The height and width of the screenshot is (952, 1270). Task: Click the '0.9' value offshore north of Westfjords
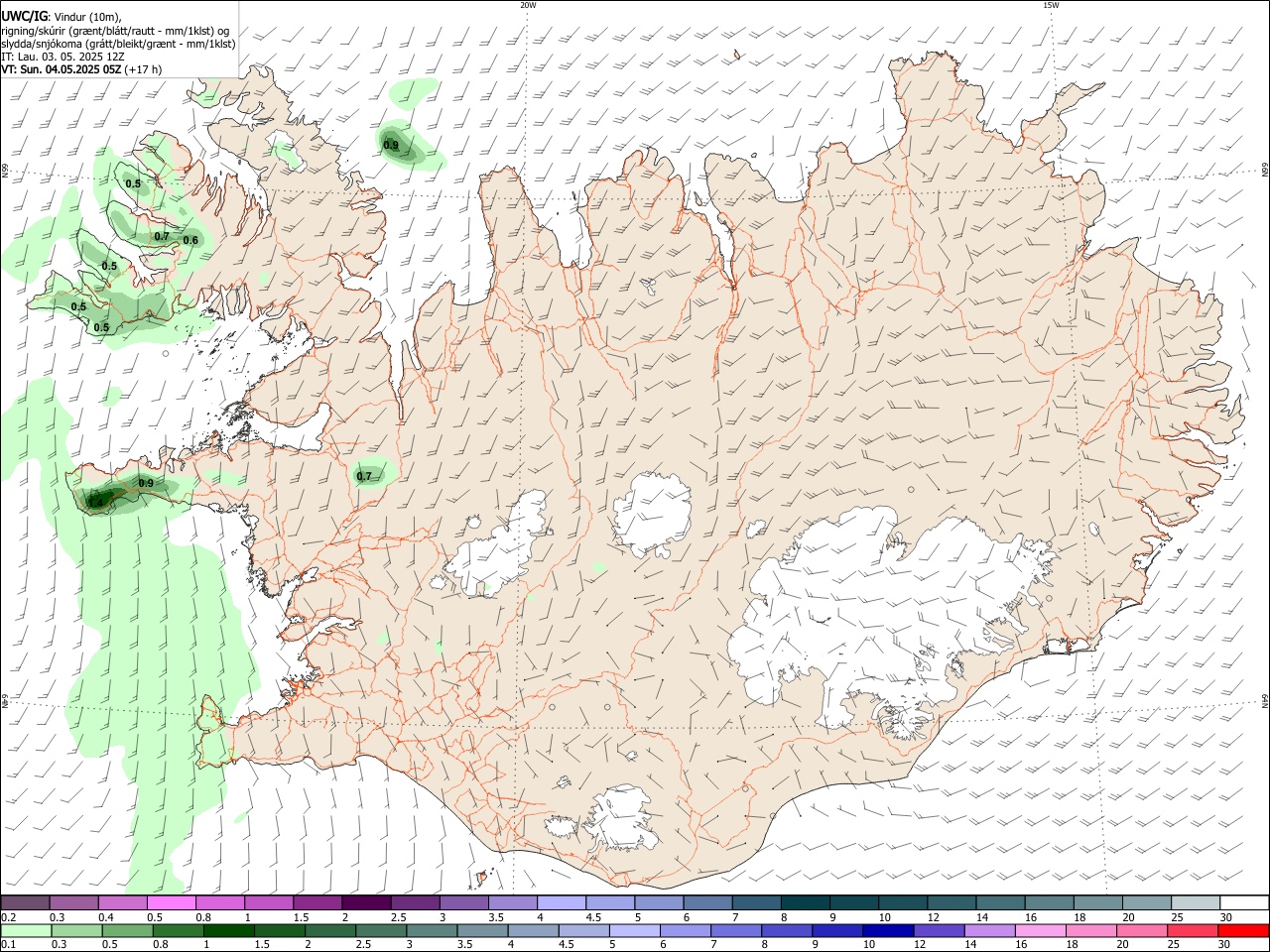pos(391,146)
